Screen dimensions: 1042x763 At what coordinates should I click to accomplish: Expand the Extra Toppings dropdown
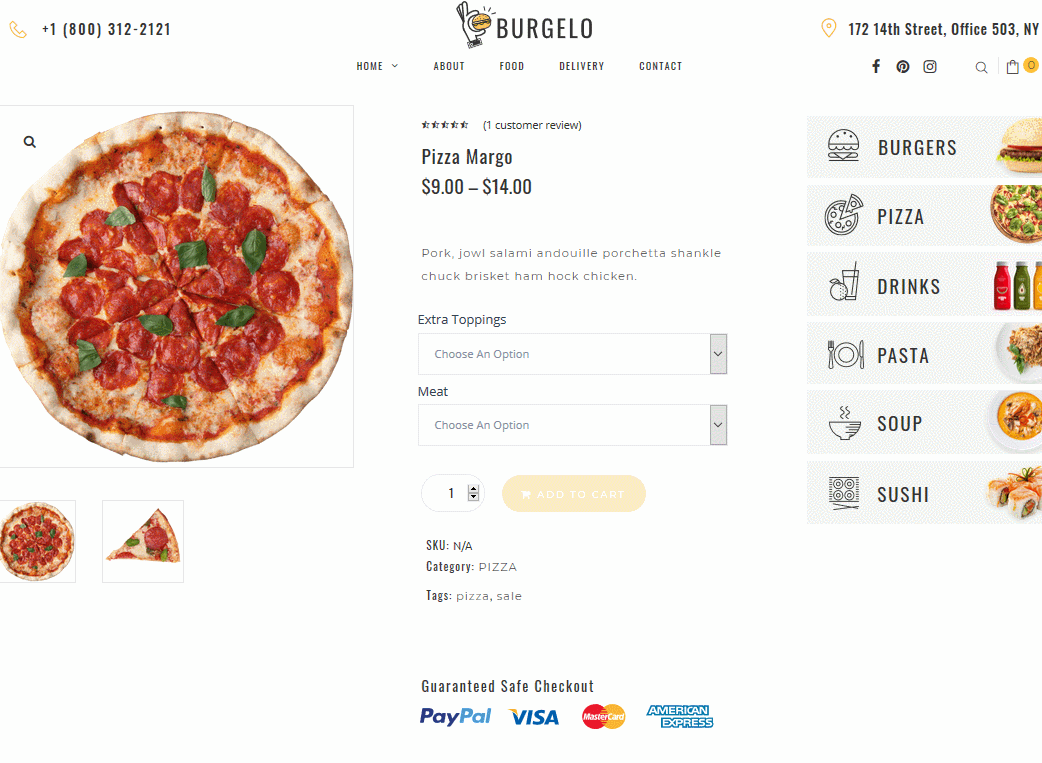[572, 354]
